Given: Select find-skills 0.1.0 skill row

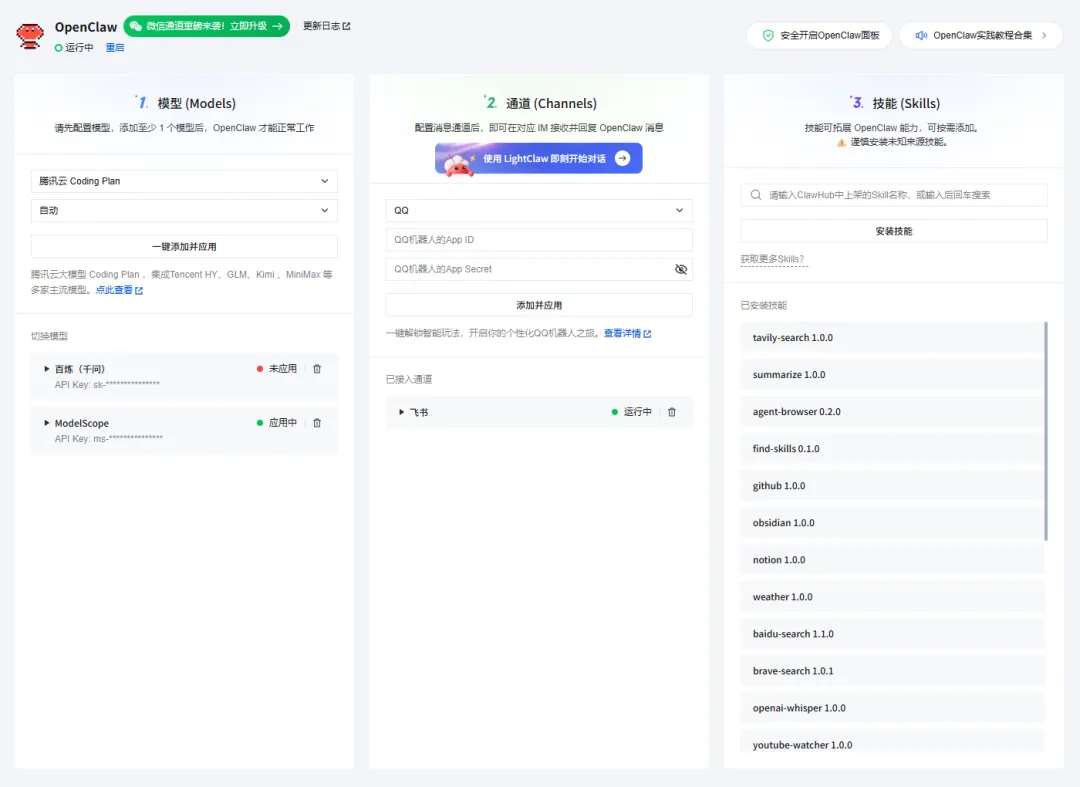Looking at the screenshot, I should point(892,449).
